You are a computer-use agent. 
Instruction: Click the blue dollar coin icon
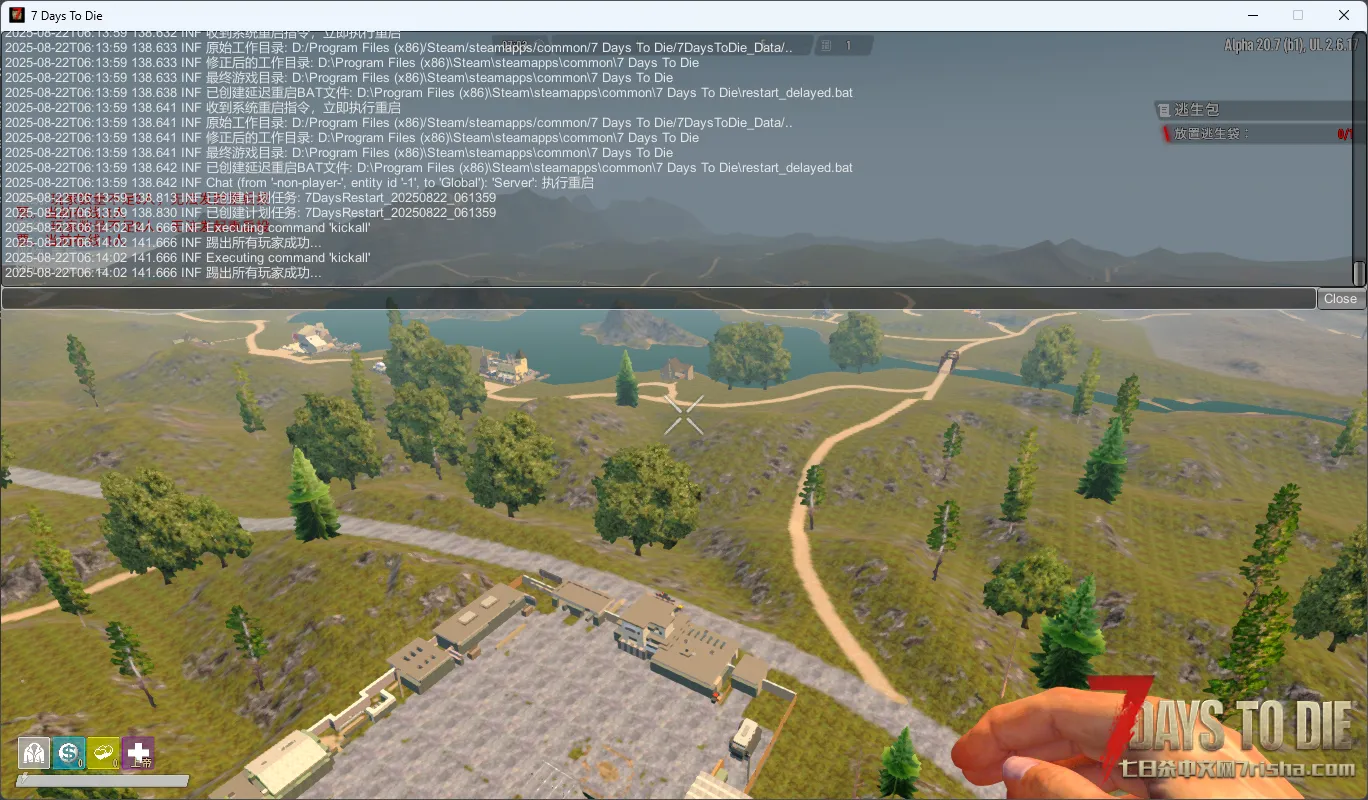[x=69, y=753]
